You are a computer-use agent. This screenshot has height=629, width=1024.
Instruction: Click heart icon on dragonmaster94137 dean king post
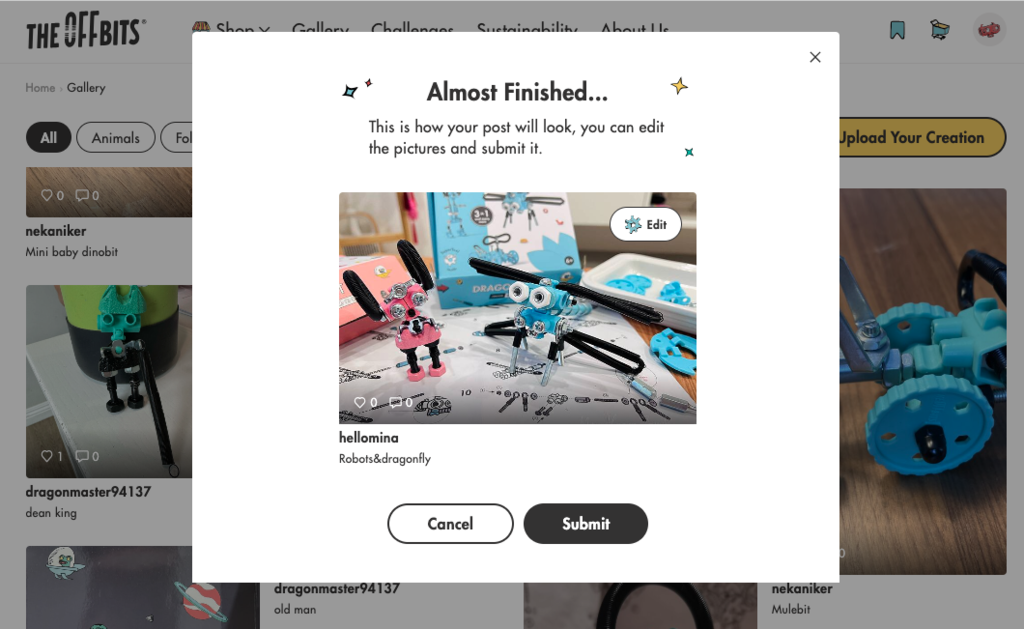coord(46,456)
